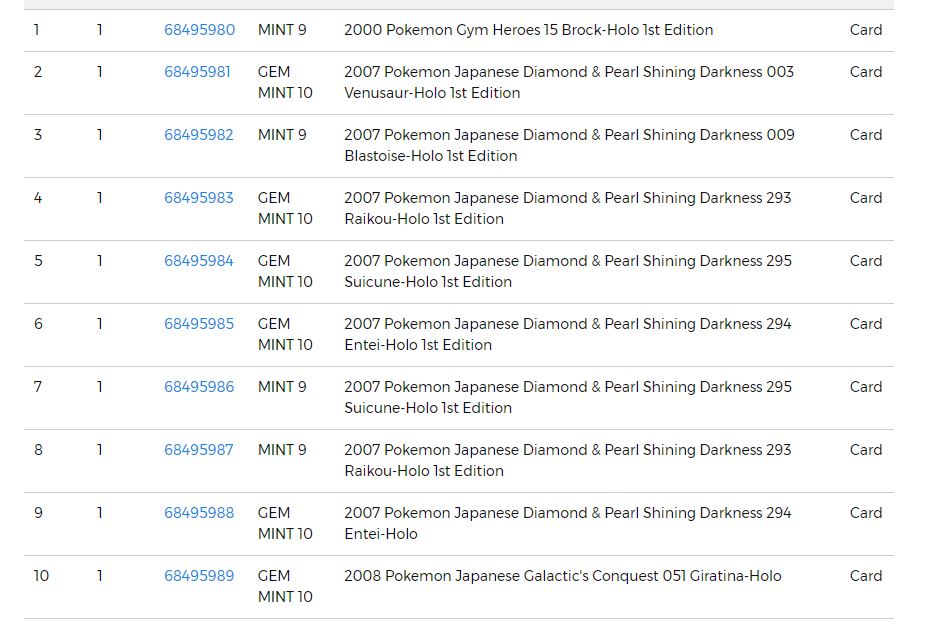Click cert link 68495985

[x=199, y=324]
